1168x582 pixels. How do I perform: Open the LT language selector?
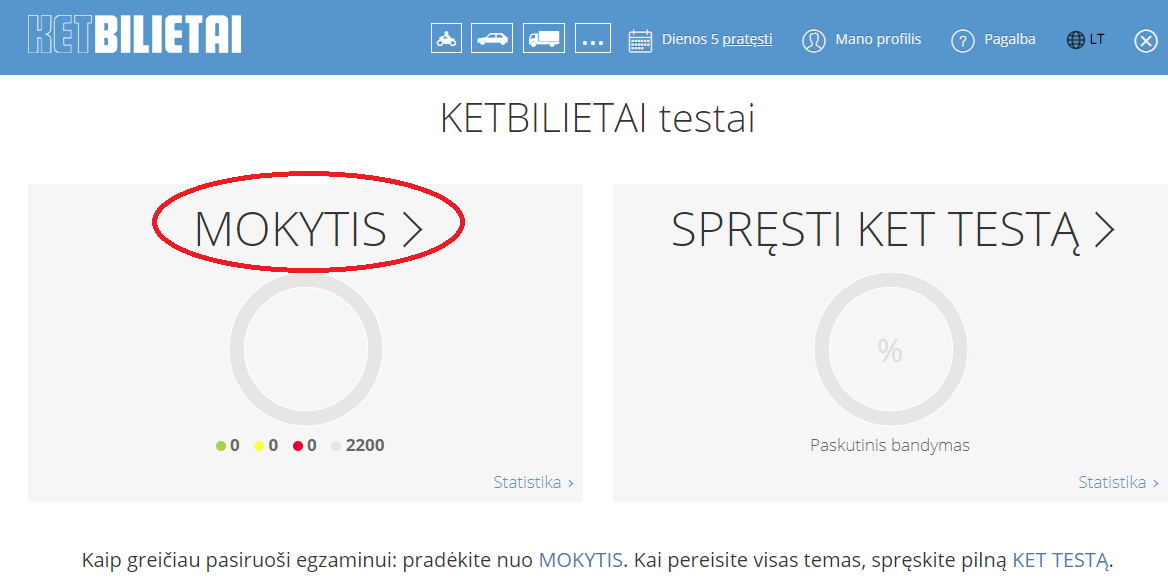coord(1097,39)
